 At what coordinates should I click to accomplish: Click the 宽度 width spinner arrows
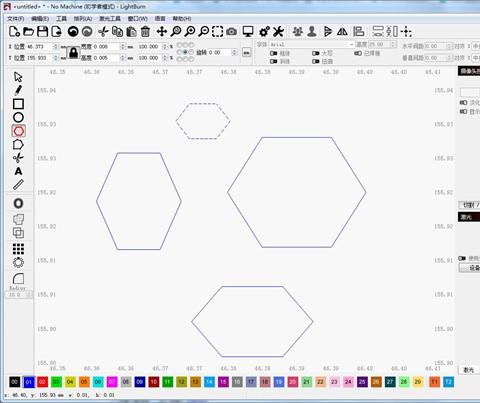click(123, 47)
